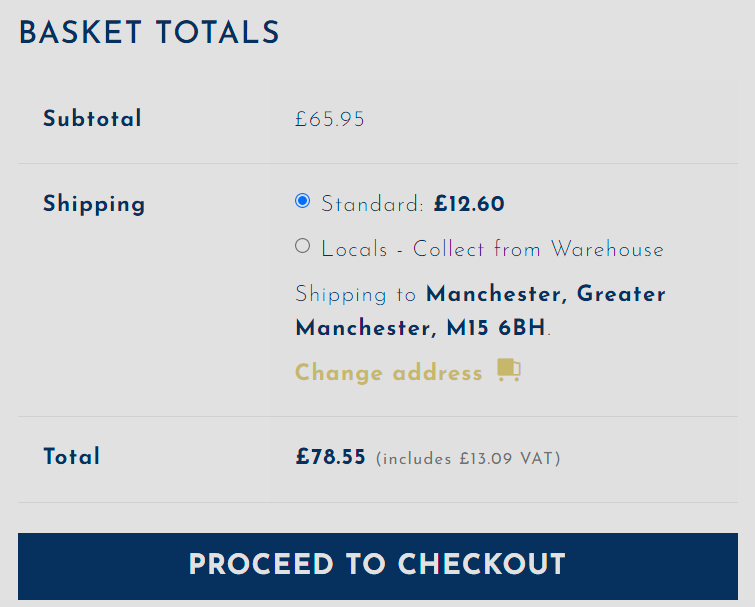The image size is (755, 607).
Task: Click the Shipping row label
Action: coord(94,204)
